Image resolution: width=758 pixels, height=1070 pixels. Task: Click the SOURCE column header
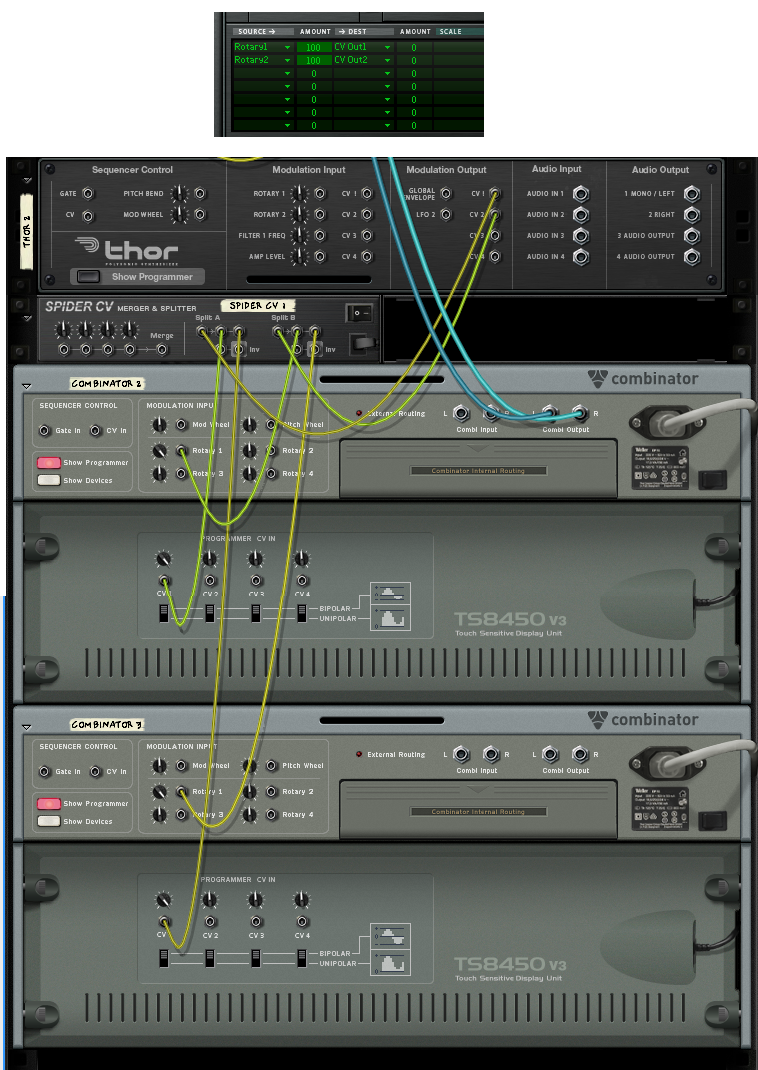point(263,31)
